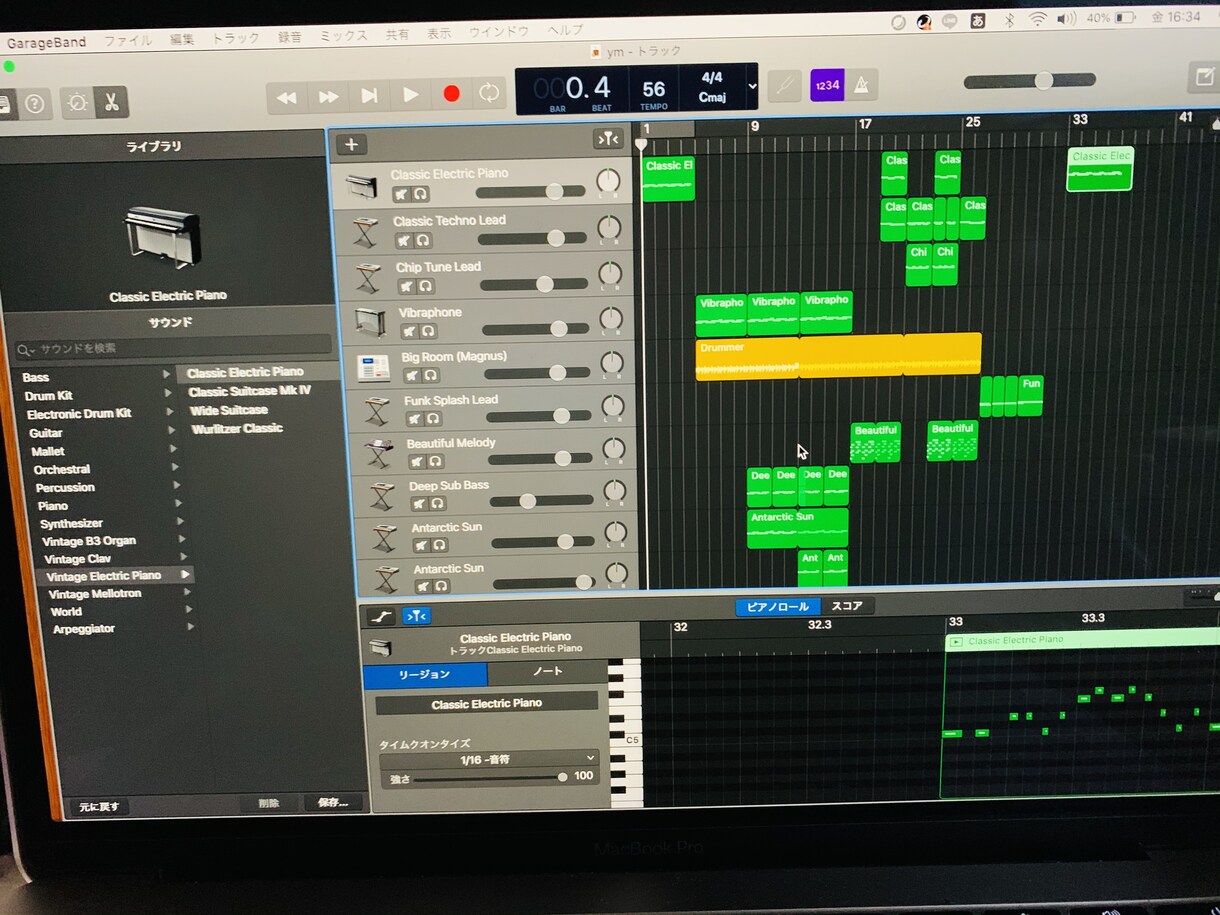This screenshot has width=1220, height=915.
Task: Toggle the Cycle loop button
Action: (489, 93)
